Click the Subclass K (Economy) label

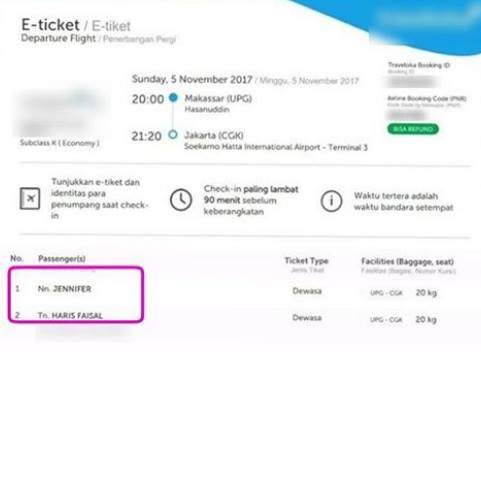(60, 143)
